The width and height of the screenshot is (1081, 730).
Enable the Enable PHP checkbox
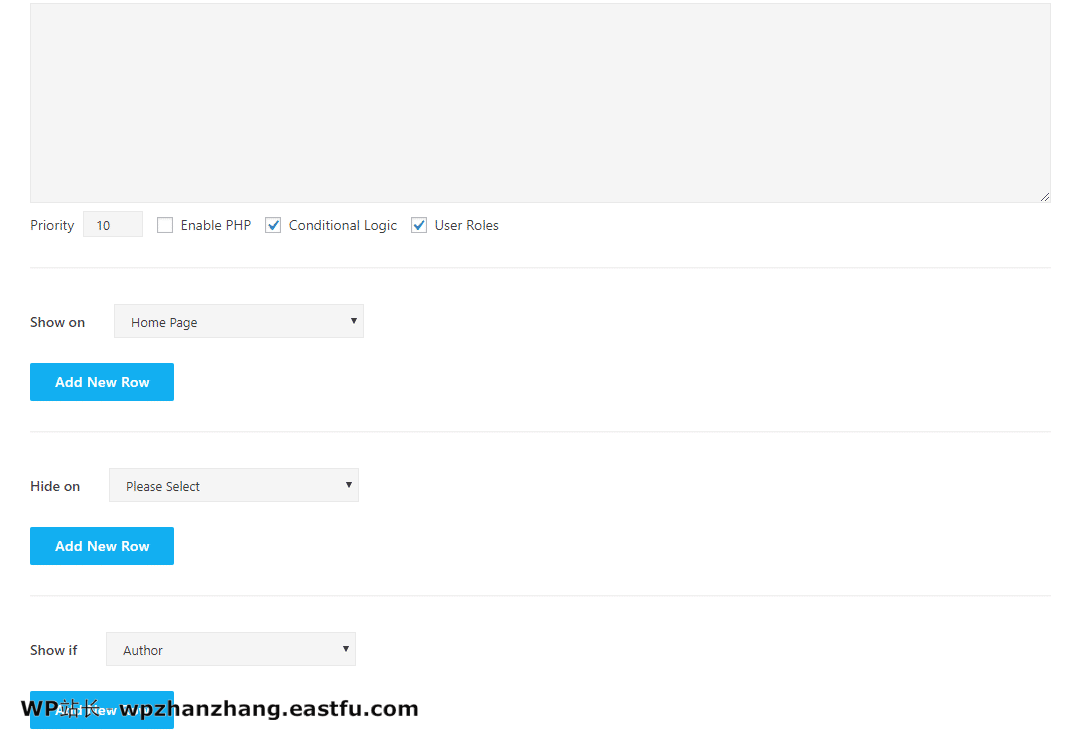click(165, 225)
